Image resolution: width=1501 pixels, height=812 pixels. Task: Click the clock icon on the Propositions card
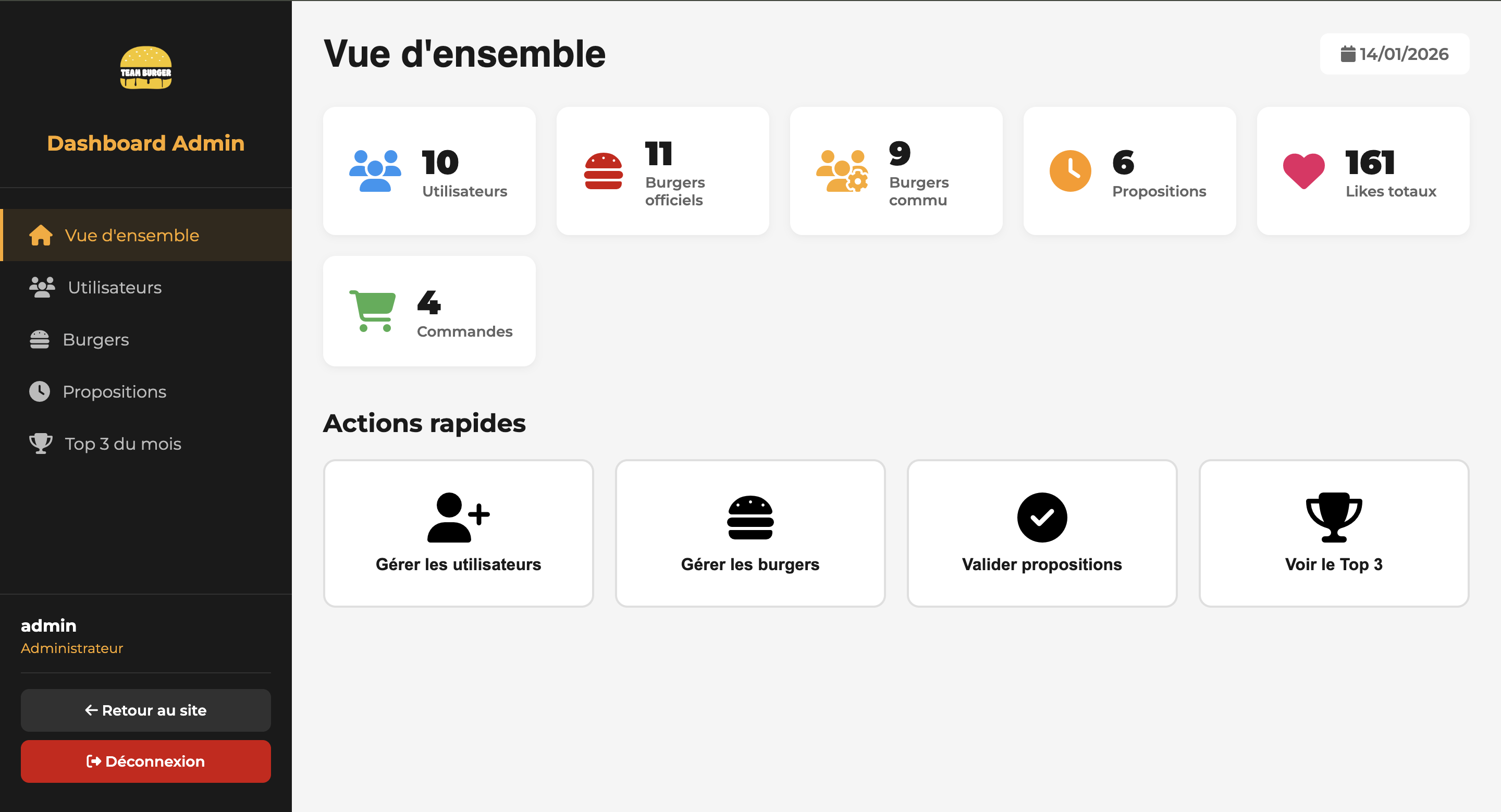[x=1071, y=170]
